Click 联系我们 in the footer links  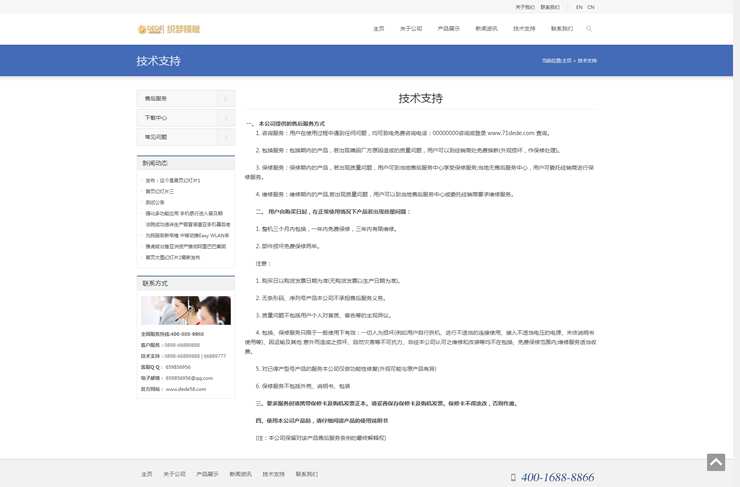coord(306,474)
